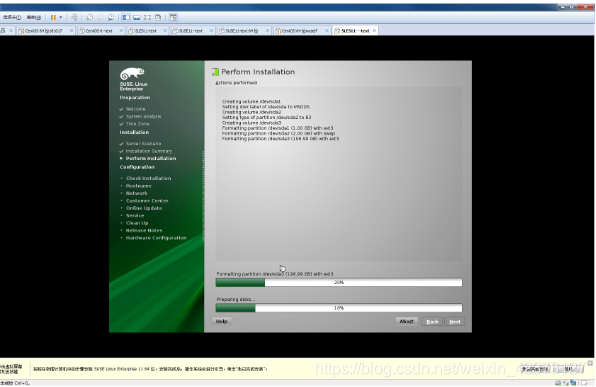Screen dimensions: 596x387
Task: Close the CentOS 6-test tab
Action: 121,31
